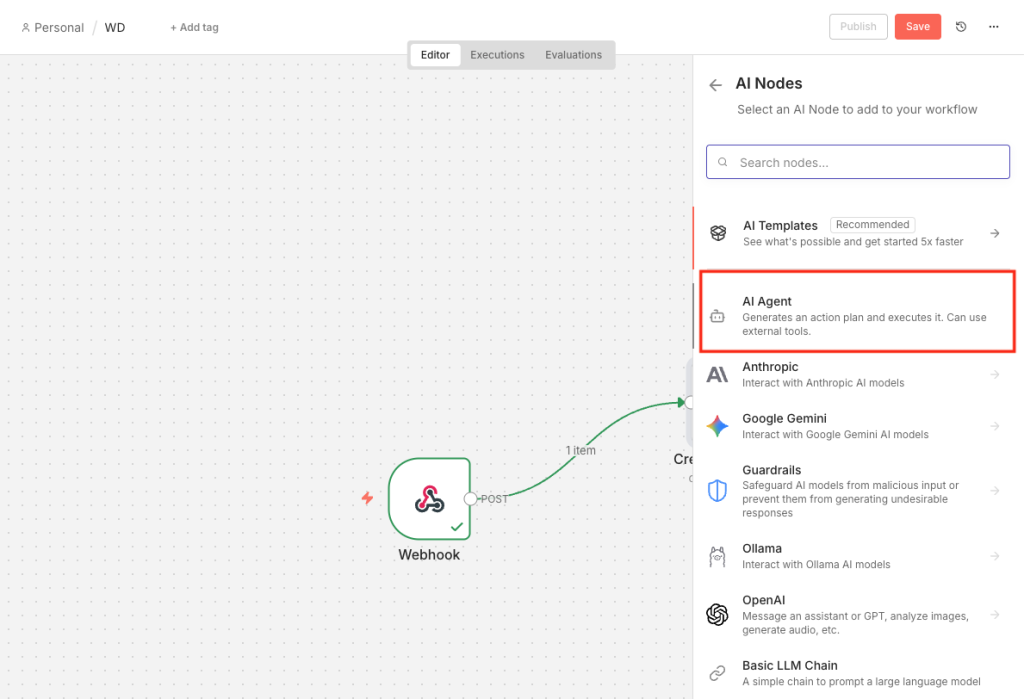1024x699 pixels.
Task: Click the Save button
Action: click(x=917, y=27)
